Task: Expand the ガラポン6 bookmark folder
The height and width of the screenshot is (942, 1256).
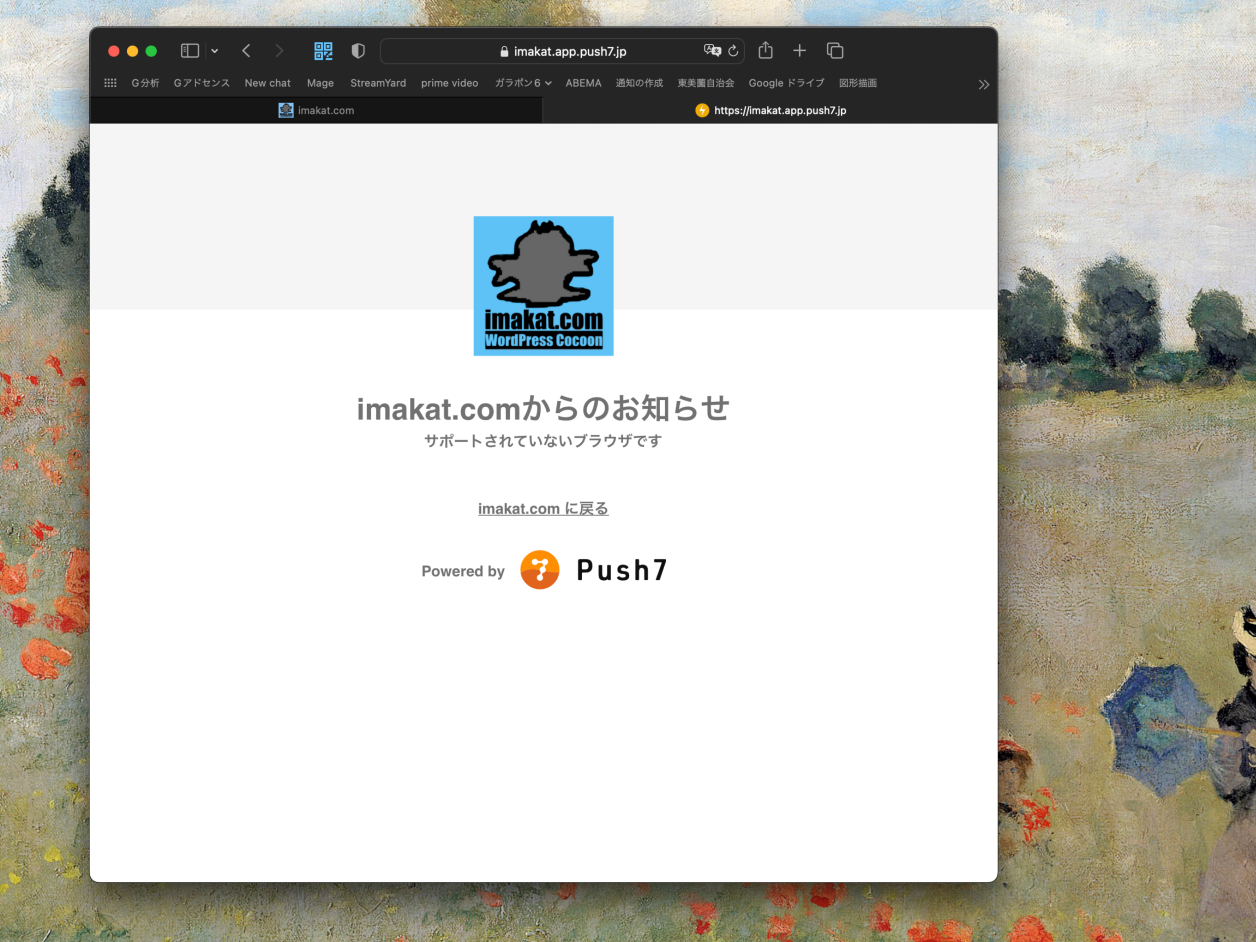Action: click(x=523, y=83)
